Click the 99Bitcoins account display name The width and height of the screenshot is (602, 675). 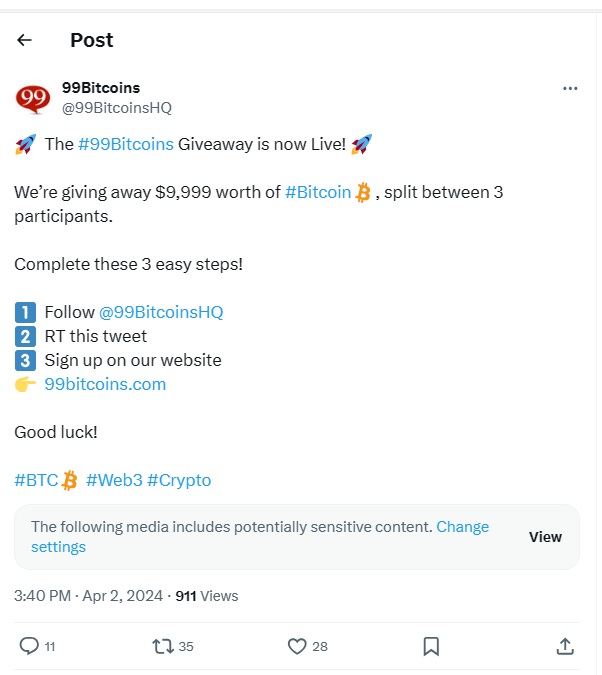point(101,88)
